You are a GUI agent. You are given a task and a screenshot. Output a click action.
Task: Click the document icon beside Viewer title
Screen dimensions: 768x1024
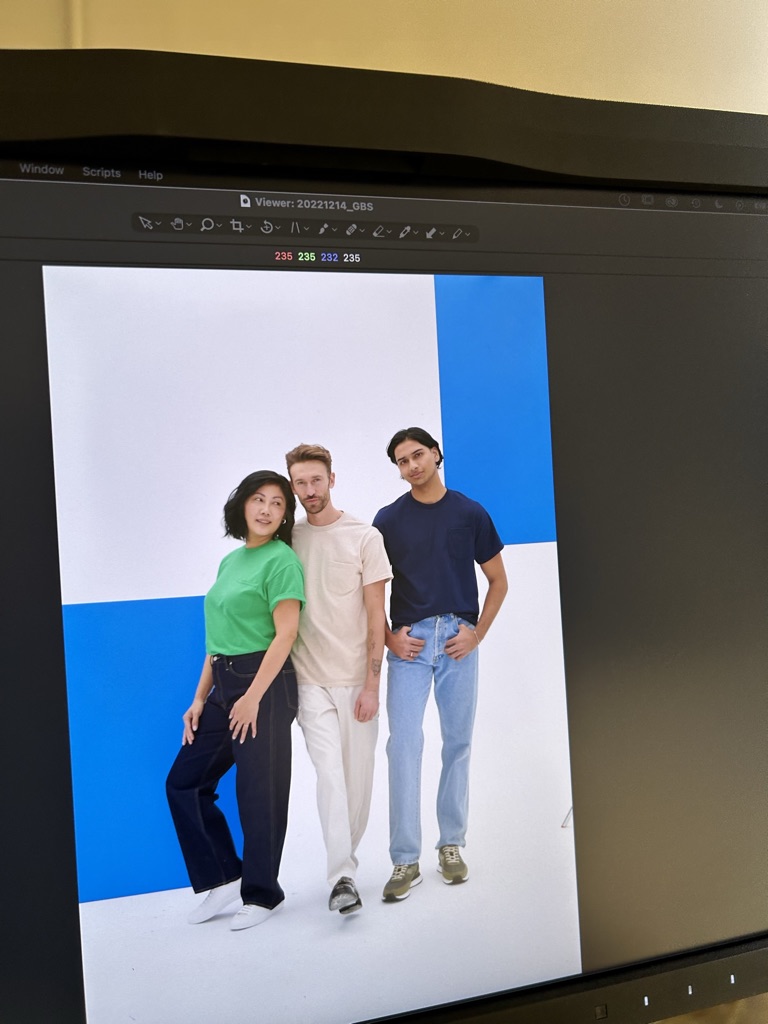(x=245, y=200)
